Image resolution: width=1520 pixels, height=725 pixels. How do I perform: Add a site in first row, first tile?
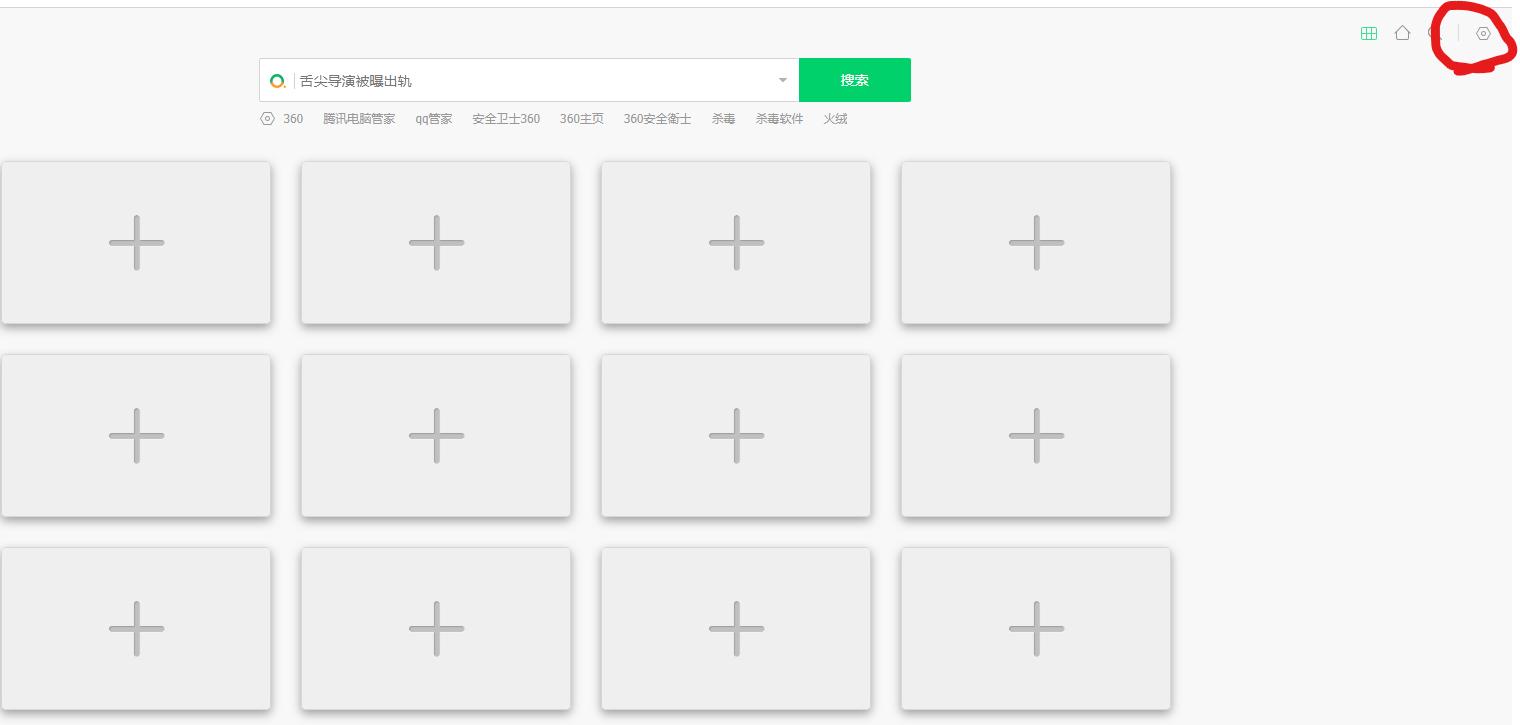(x=136, y=242)
